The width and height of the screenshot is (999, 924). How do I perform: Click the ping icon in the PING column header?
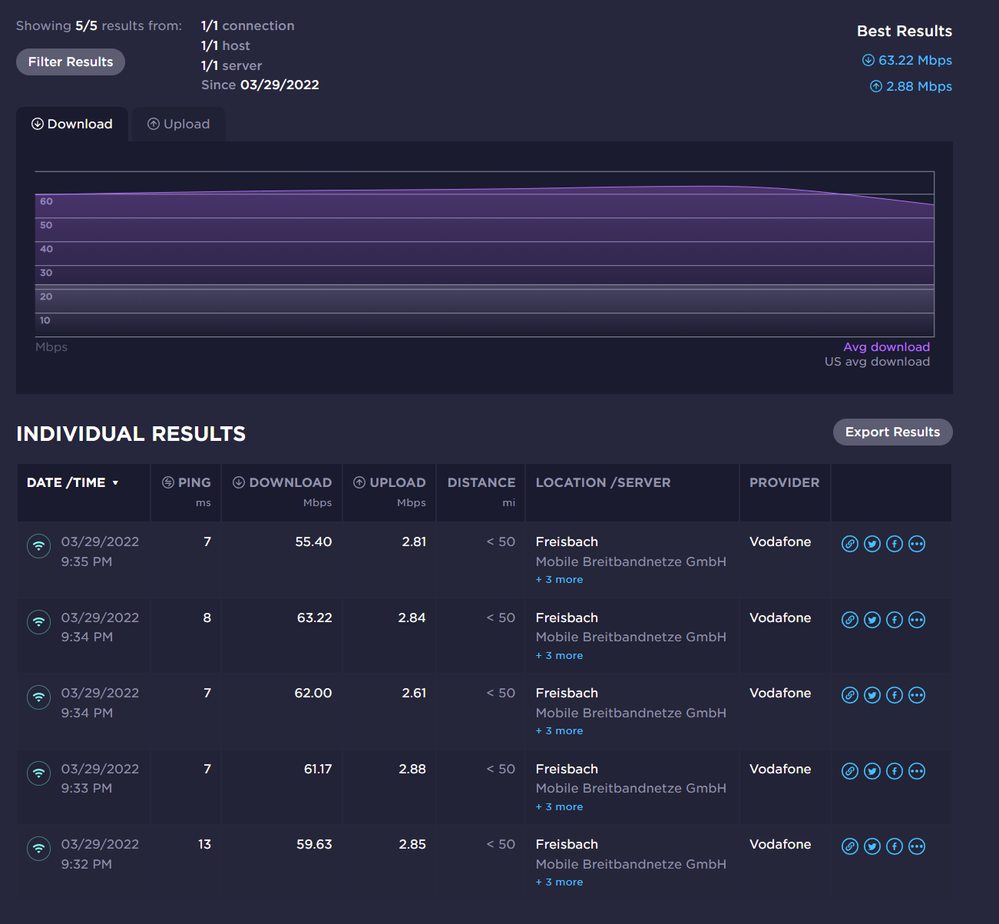(170, 481)
